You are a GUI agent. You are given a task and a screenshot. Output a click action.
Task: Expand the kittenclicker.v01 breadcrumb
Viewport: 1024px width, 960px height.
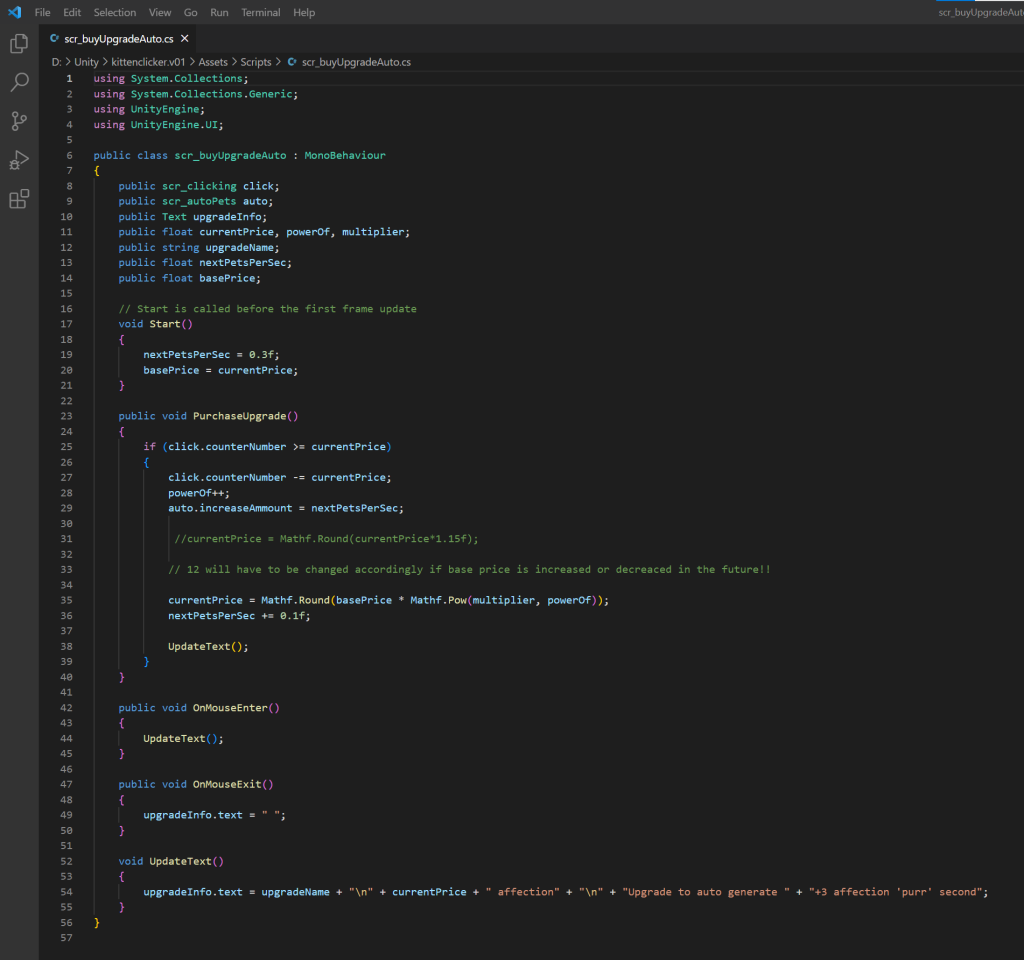click(x=148, y=62)
